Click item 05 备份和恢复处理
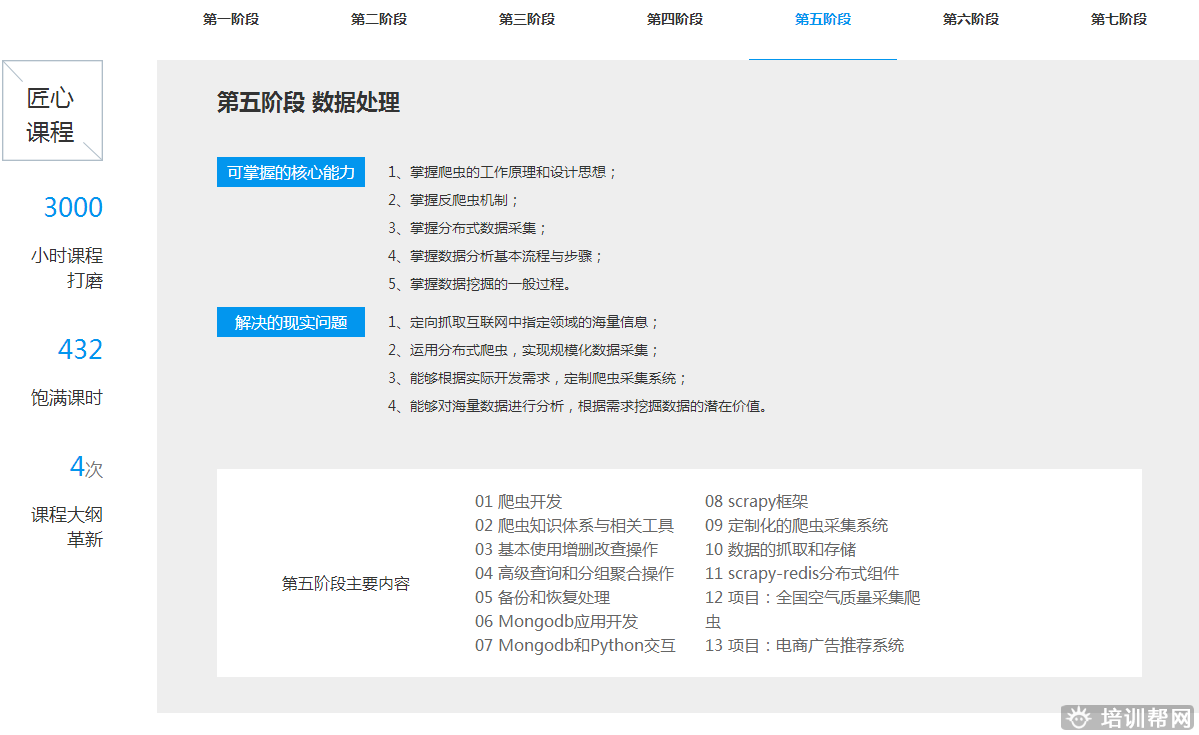Screen dimensions: 1199x735 point(542,597)
